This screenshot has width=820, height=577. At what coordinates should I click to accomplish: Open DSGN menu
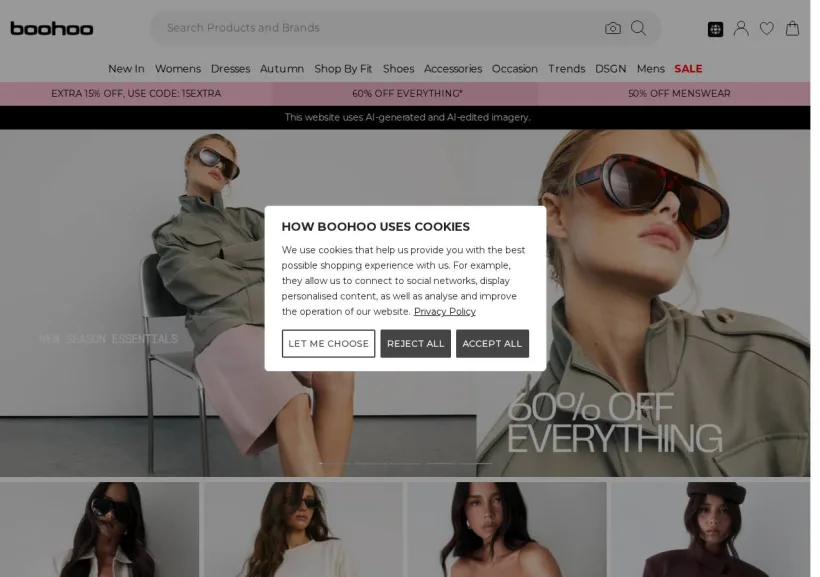point(610,69)
